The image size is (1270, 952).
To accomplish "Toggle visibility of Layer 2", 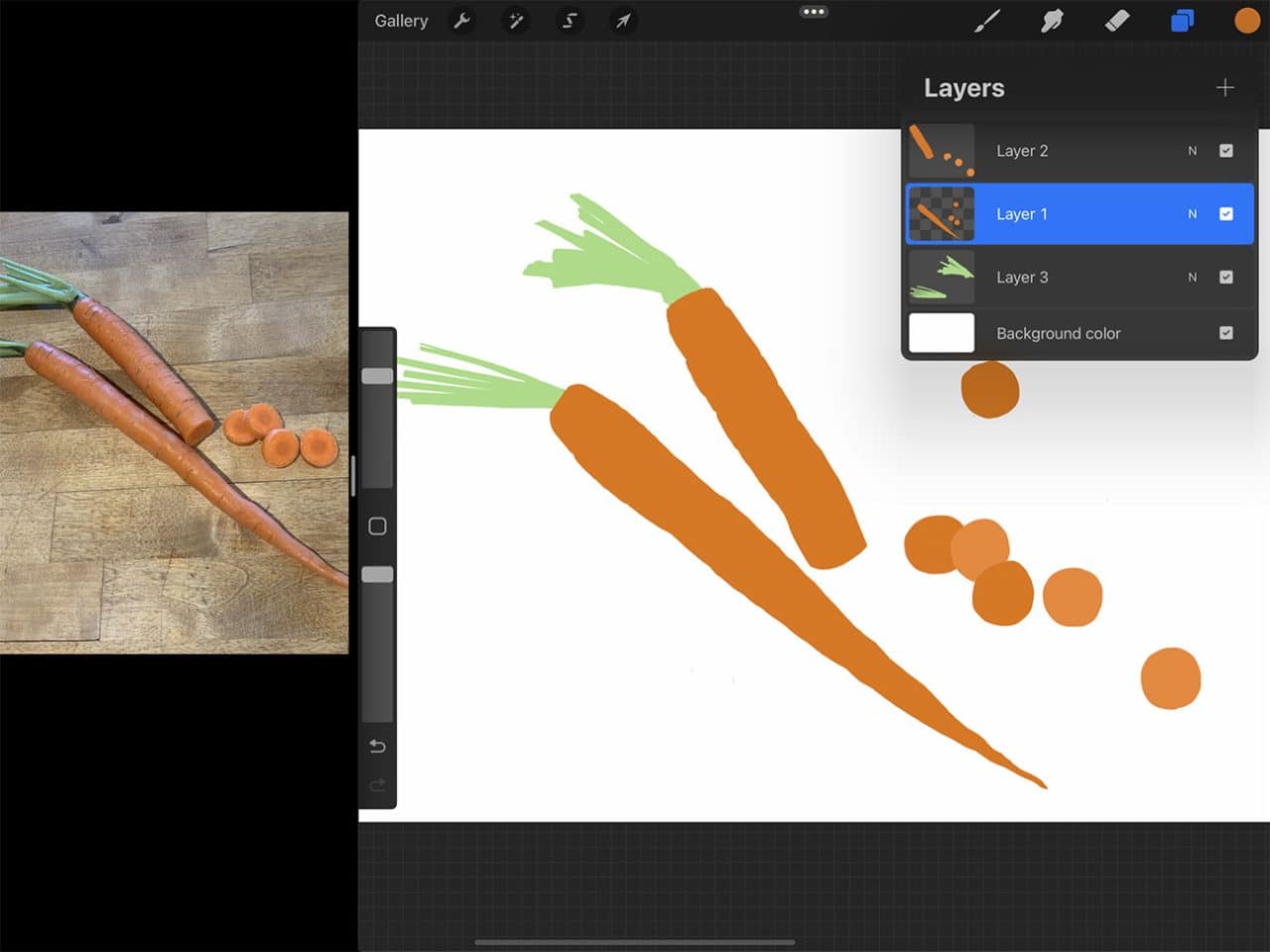I will click(1226, 150).
